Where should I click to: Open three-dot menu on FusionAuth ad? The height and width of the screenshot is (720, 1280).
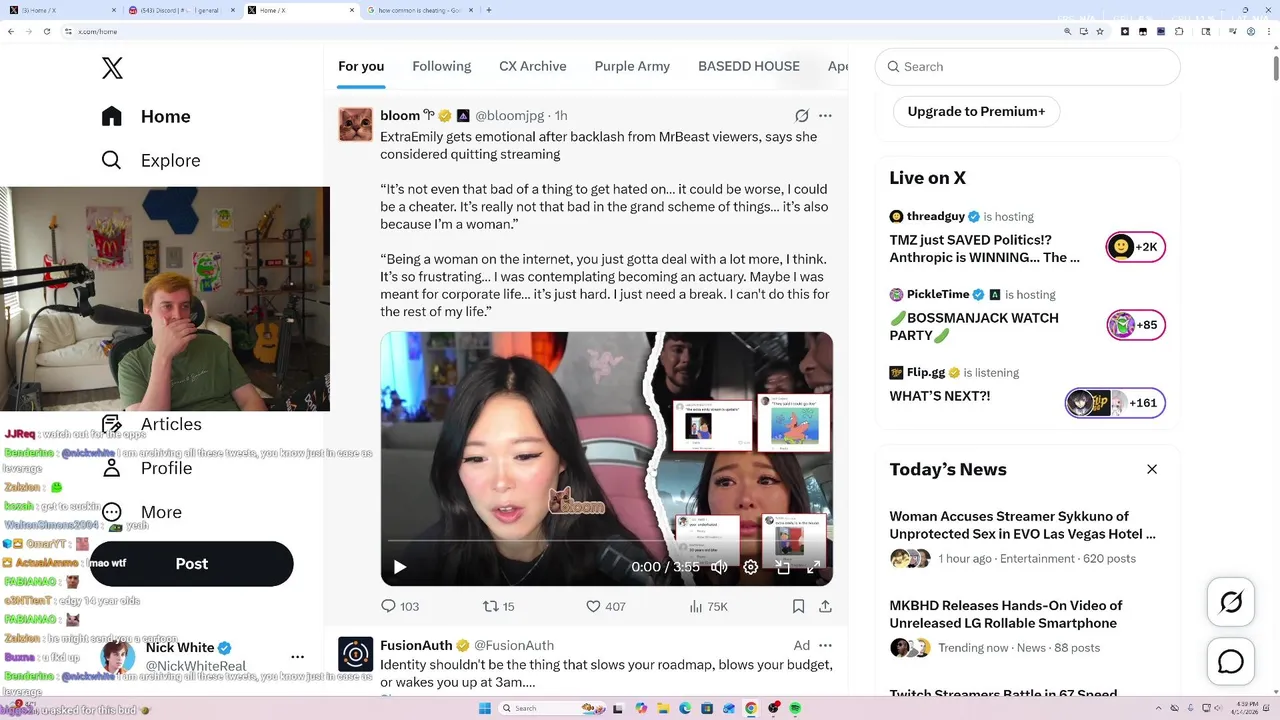pos(825,645)
